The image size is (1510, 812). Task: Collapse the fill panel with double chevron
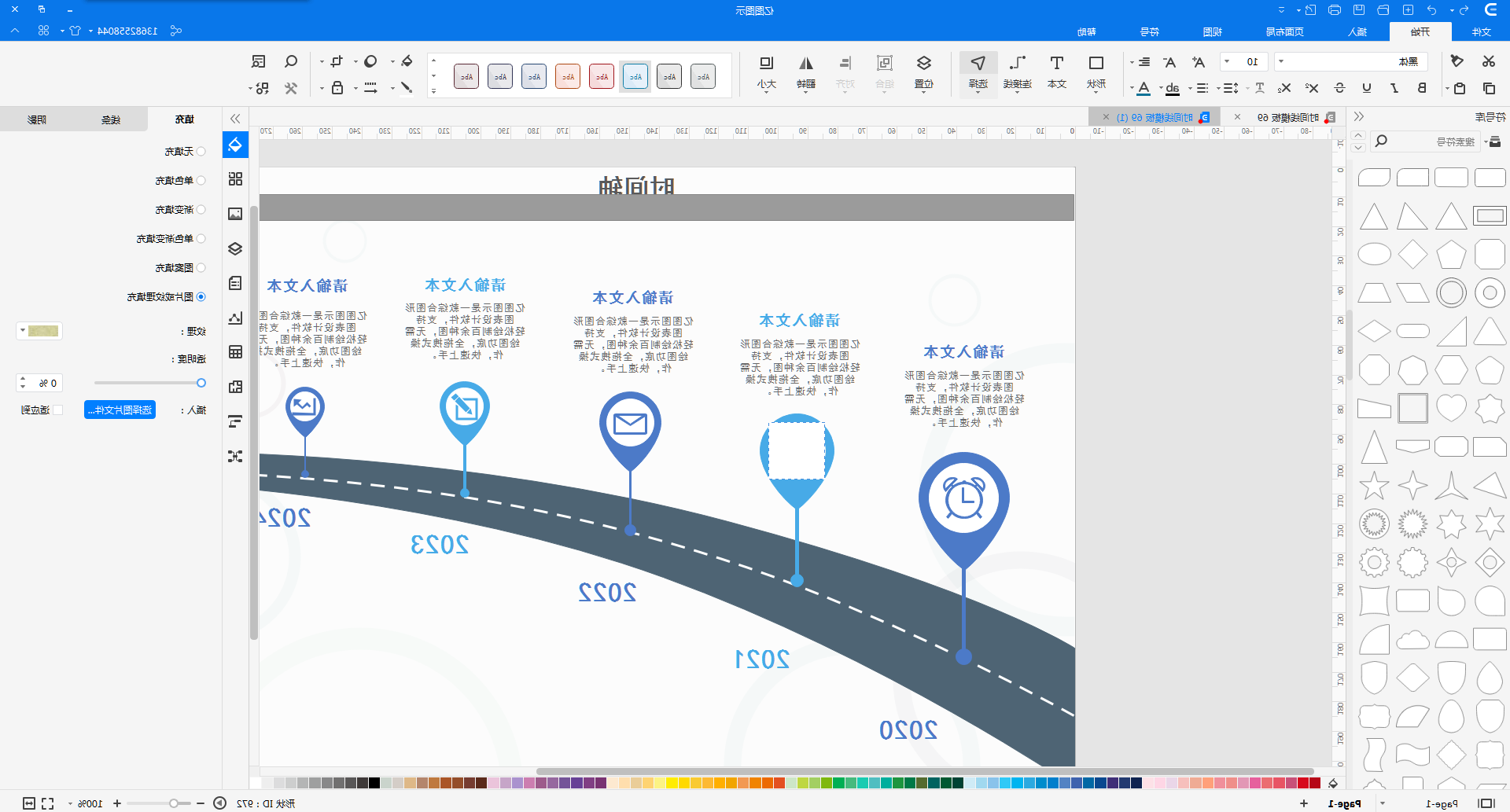(x=235, y=119)
